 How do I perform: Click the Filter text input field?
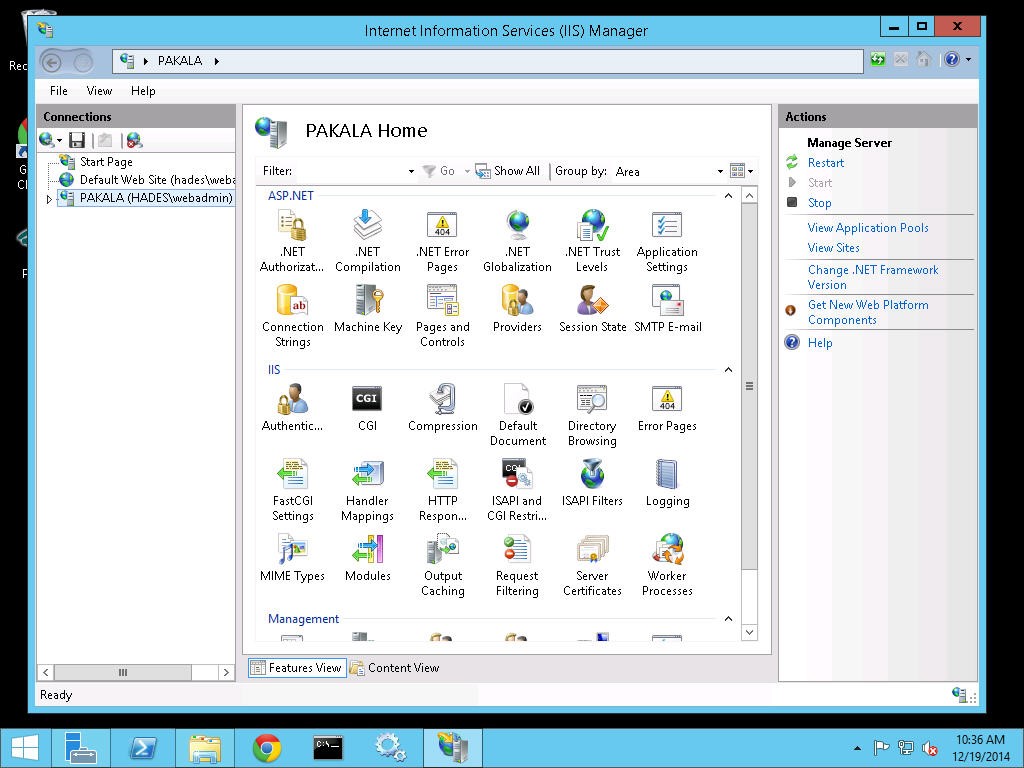(350, 171)
